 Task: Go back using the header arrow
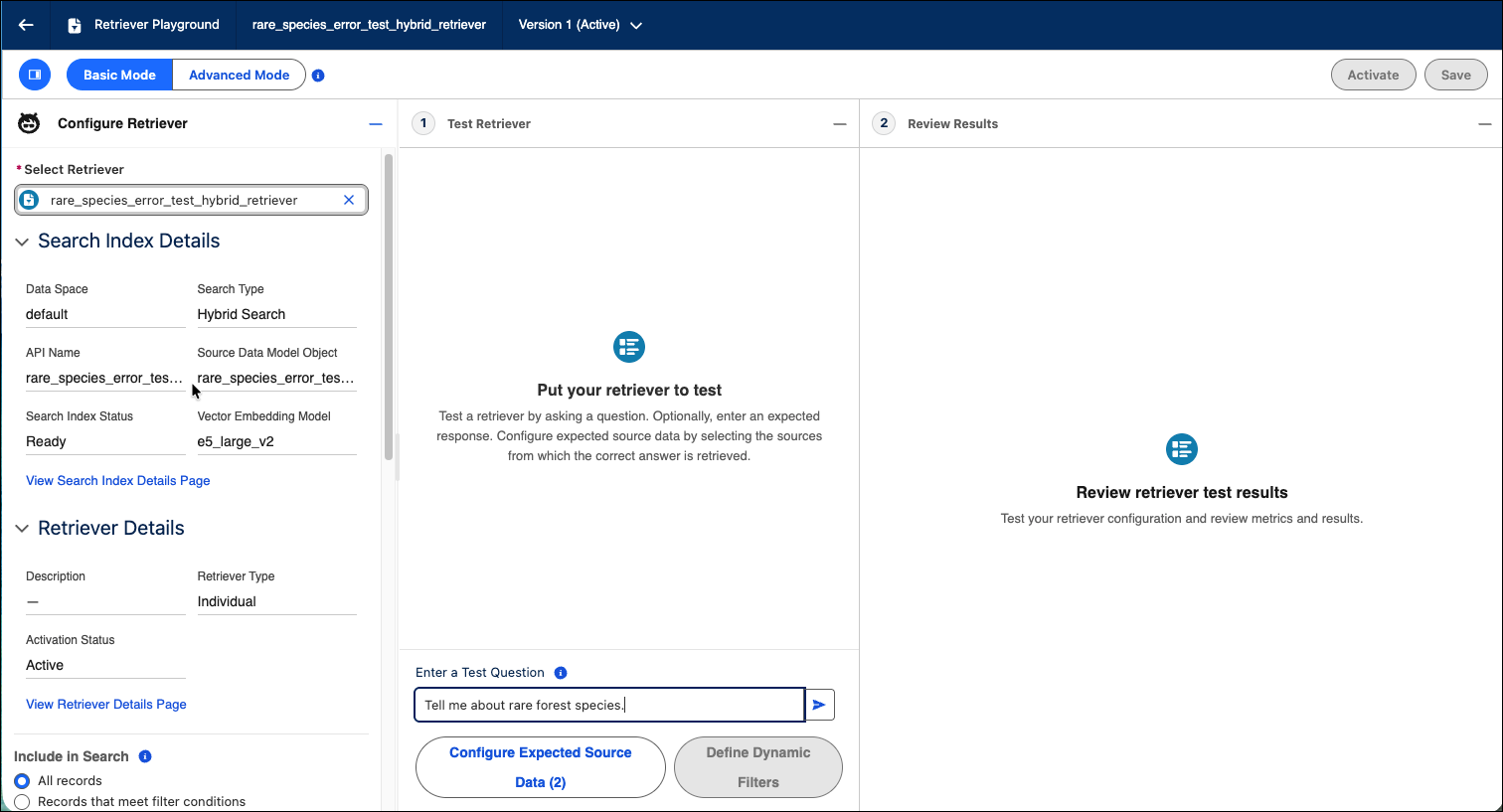click(27, 25)
